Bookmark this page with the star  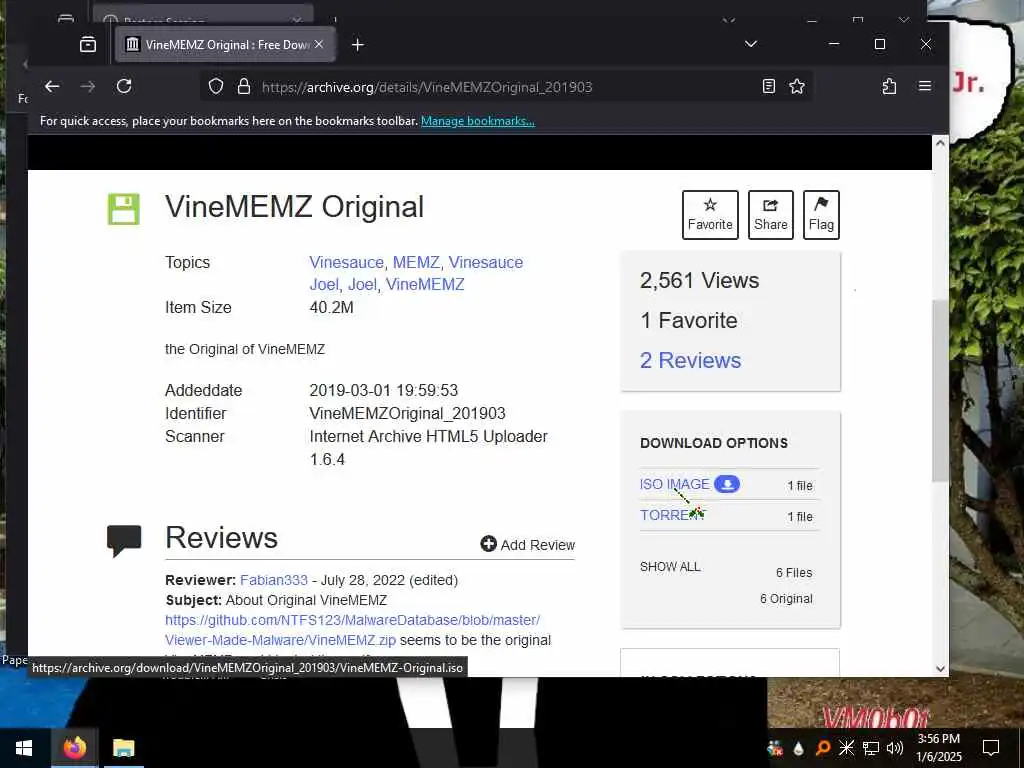click(x=797, y=86)
